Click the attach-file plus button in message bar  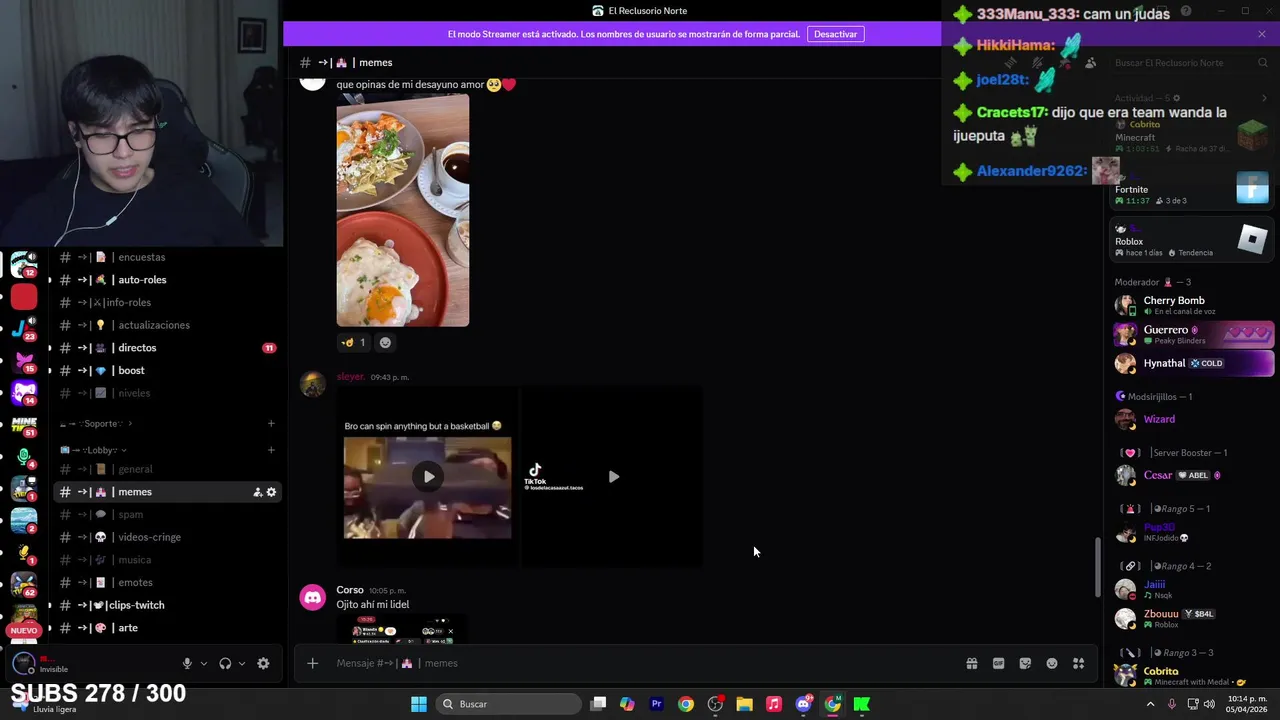pos(312,663)
